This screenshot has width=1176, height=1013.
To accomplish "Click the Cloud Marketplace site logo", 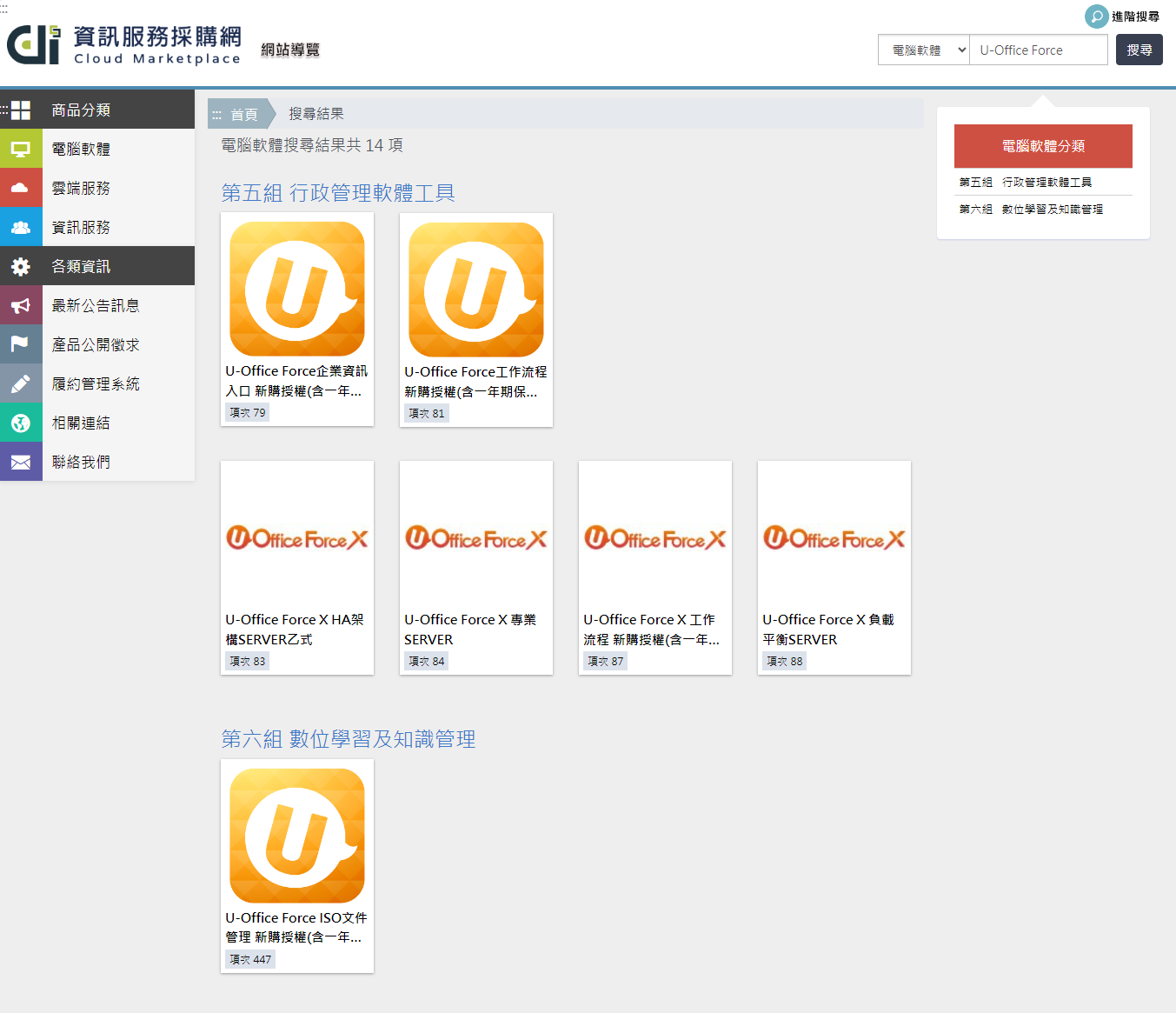I will pyautogui.click(x=123, y=45).
